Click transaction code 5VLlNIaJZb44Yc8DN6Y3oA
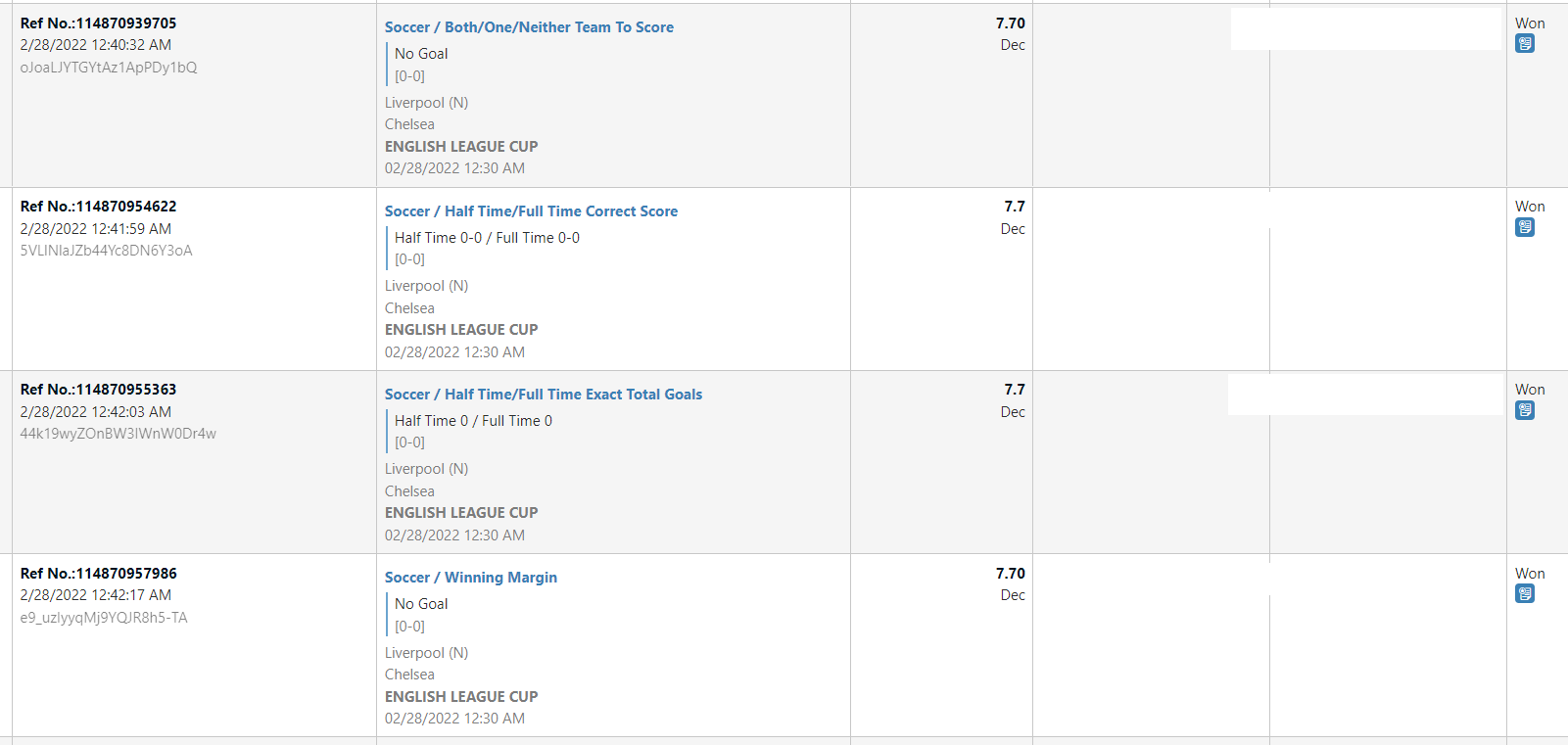Image resolution: width=1568 pixels, height=745 pixels. (x=107, y=251)
